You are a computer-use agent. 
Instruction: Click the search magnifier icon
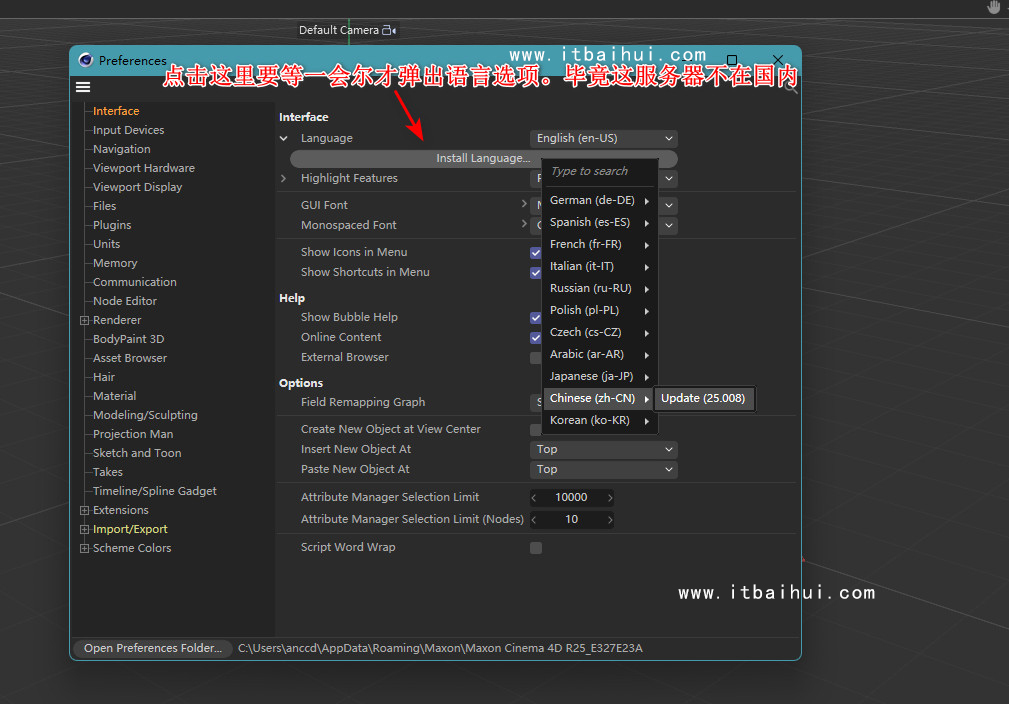(789, 87)
